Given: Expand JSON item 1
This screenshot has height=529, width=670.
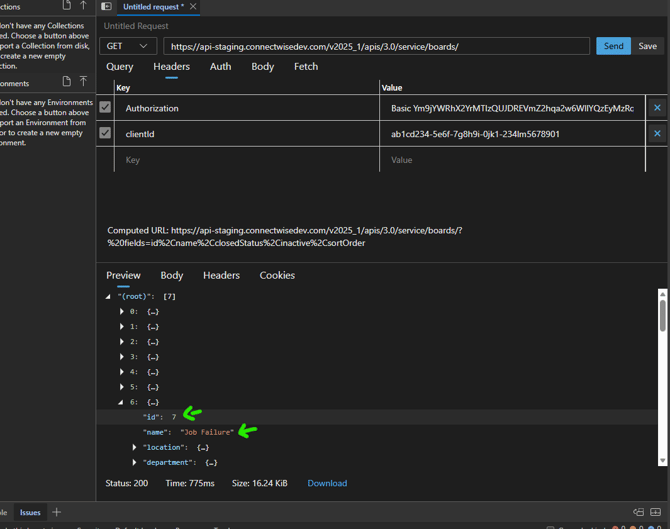Looking at the screenshot, I should (x=122, y=326).
